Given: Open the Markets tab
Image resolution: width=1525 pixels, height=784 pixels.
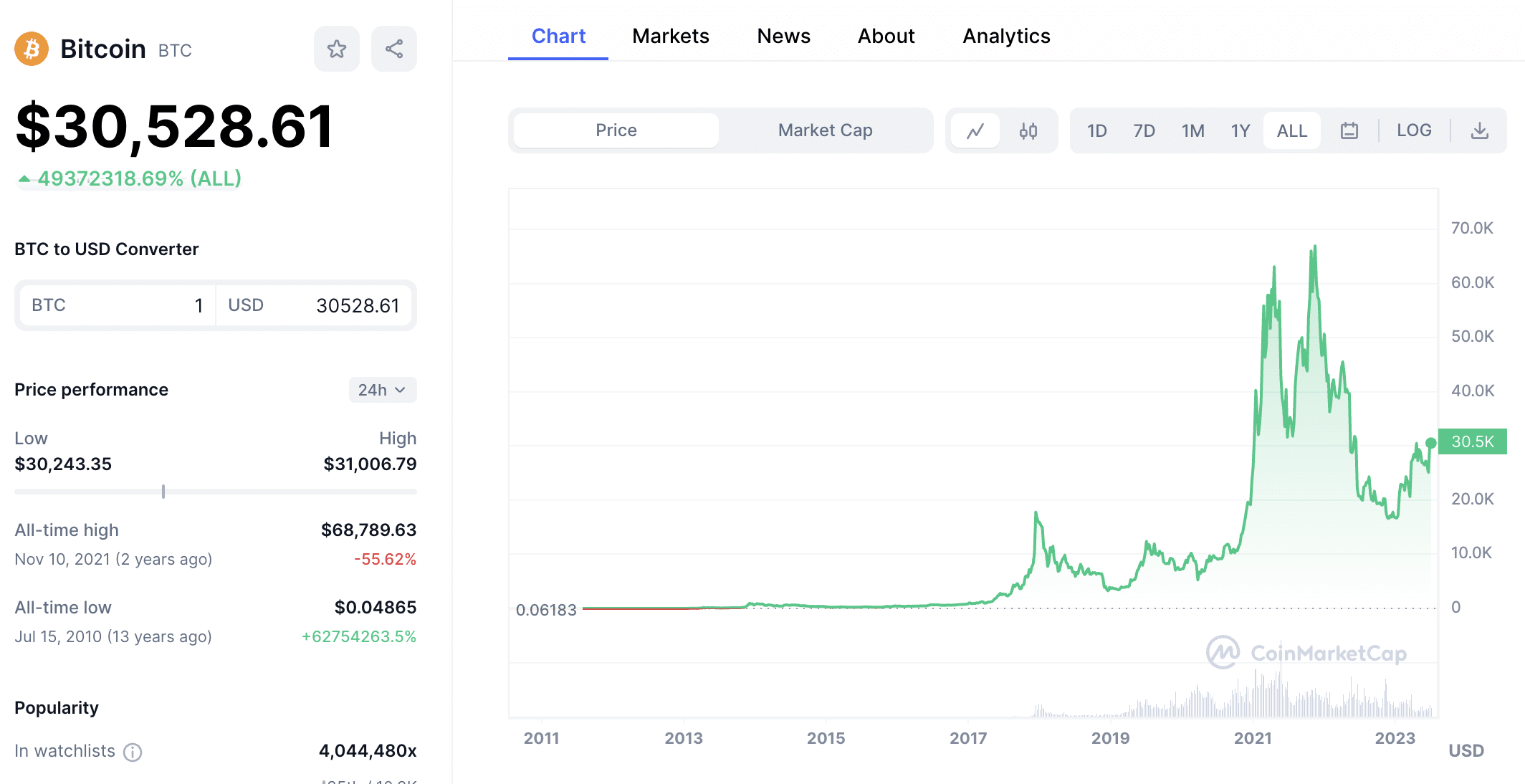Looking at the screenshot, I should pos(670,35).
